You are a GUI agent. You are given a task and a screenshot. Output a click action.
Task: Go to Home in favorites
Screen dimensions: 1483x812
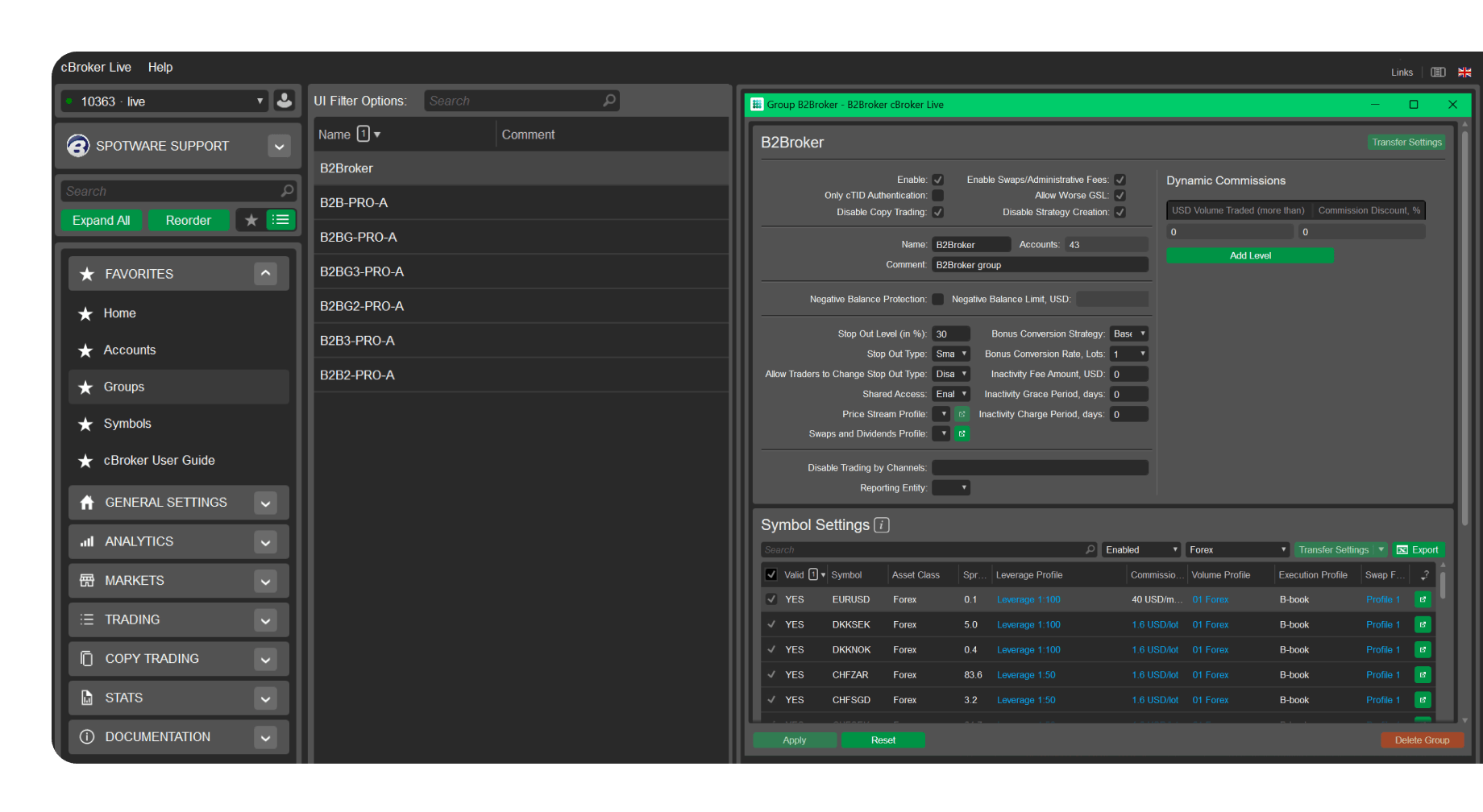[x=178, y=313]
